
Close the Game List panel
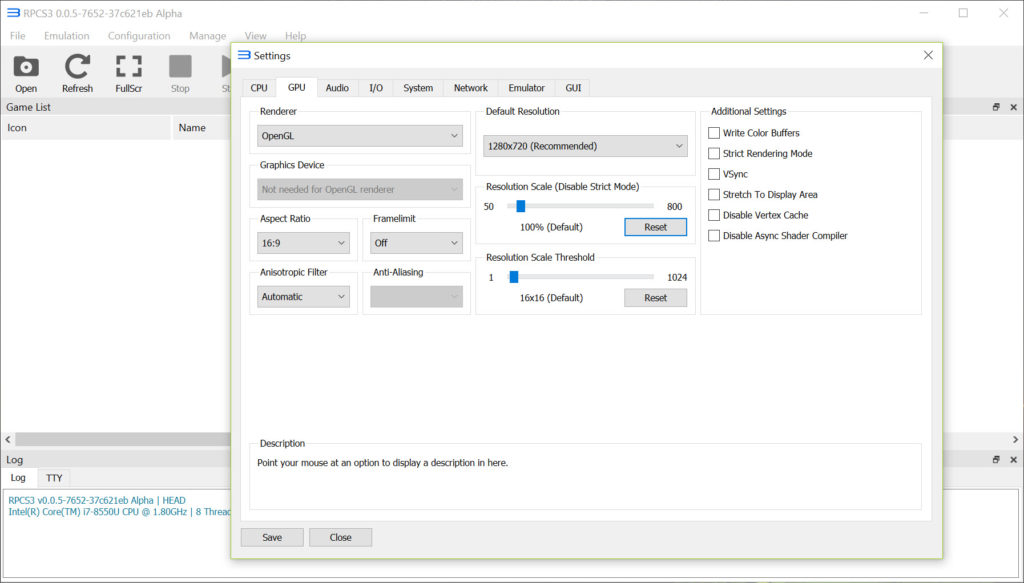[1014, 107]
